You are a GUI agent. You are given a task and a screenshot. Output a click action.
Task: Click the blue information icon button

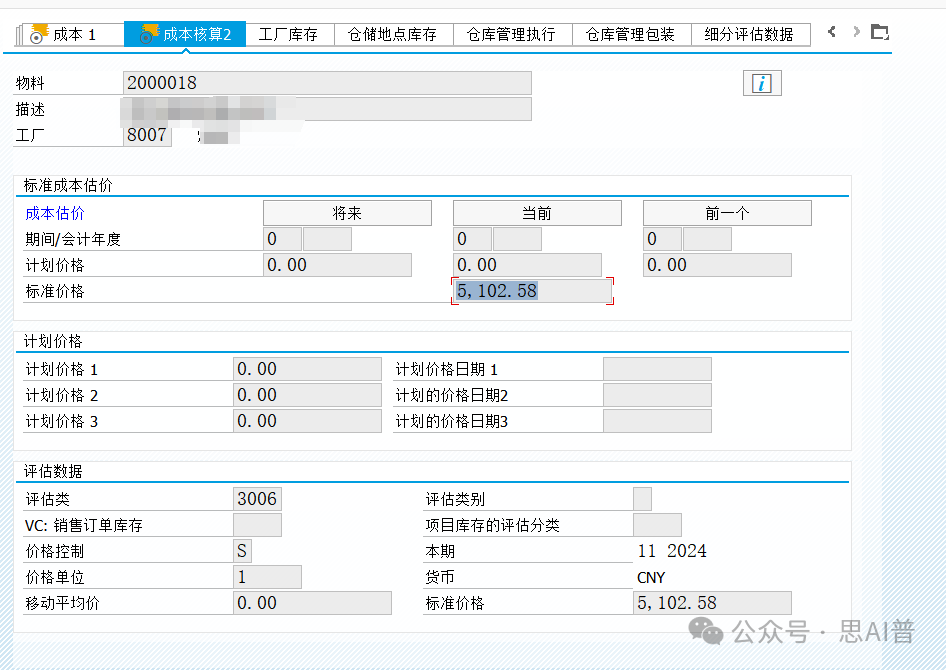click(762, 84)
